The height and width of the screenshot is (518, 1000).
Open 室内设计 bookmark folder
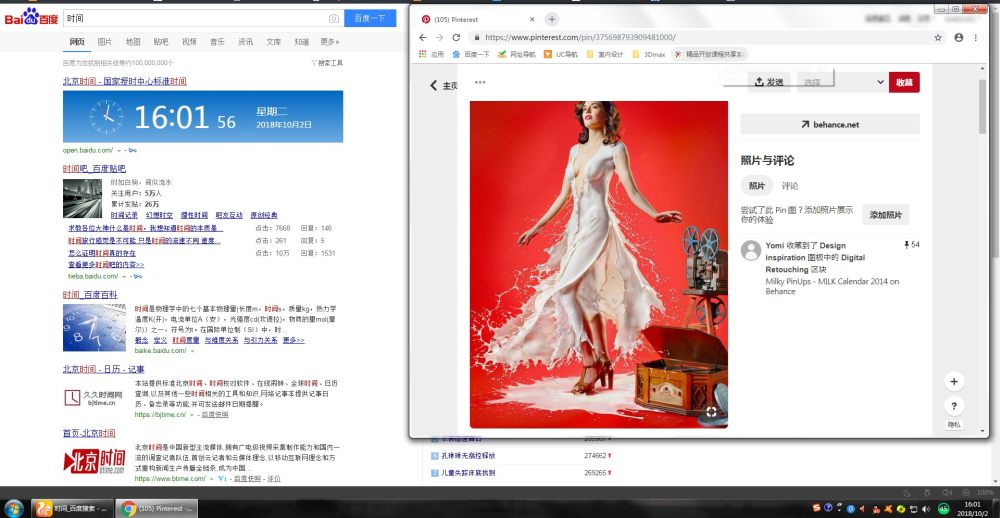coord(605,54)
